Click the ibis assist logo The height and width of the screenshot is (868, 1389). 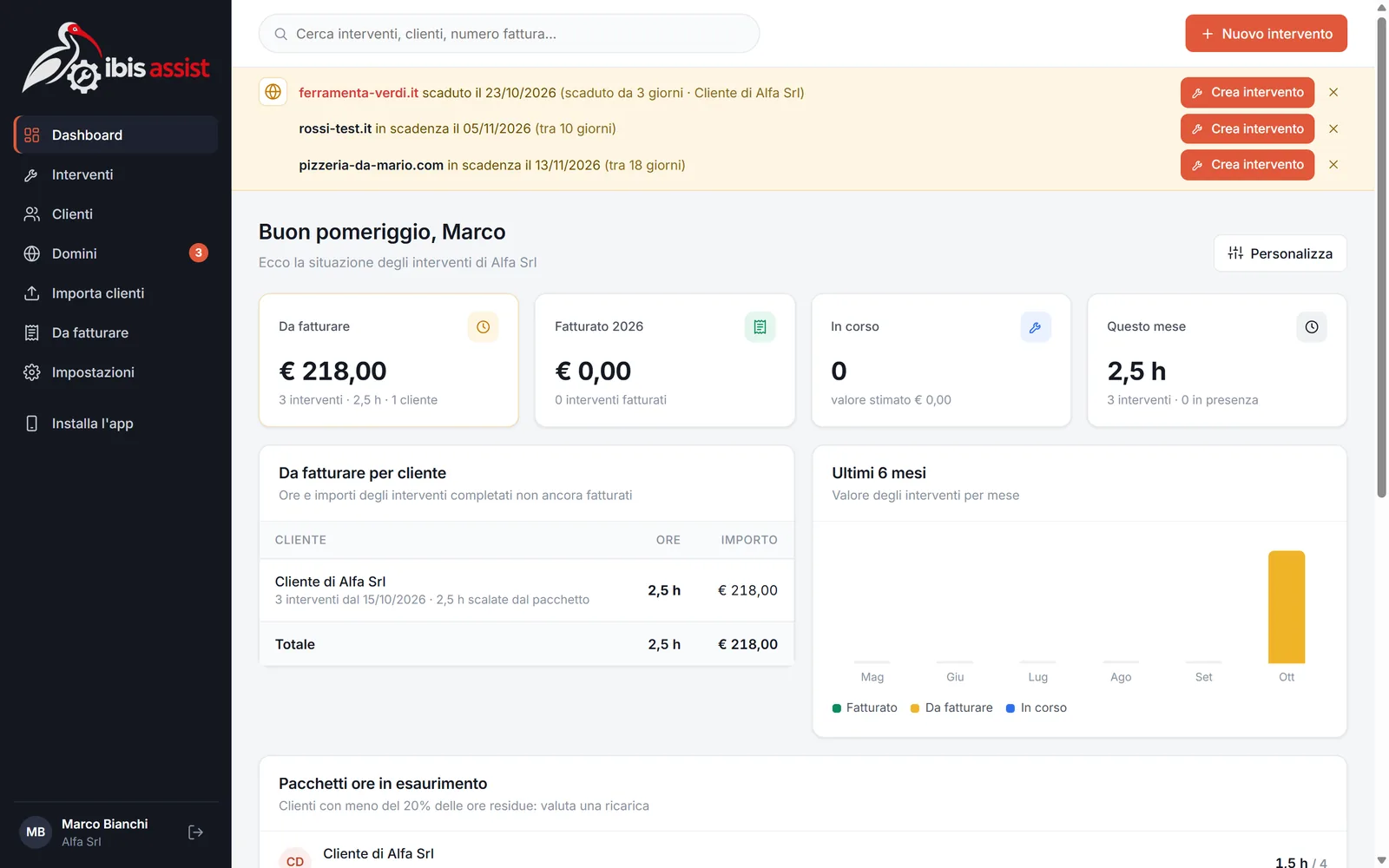115,58
